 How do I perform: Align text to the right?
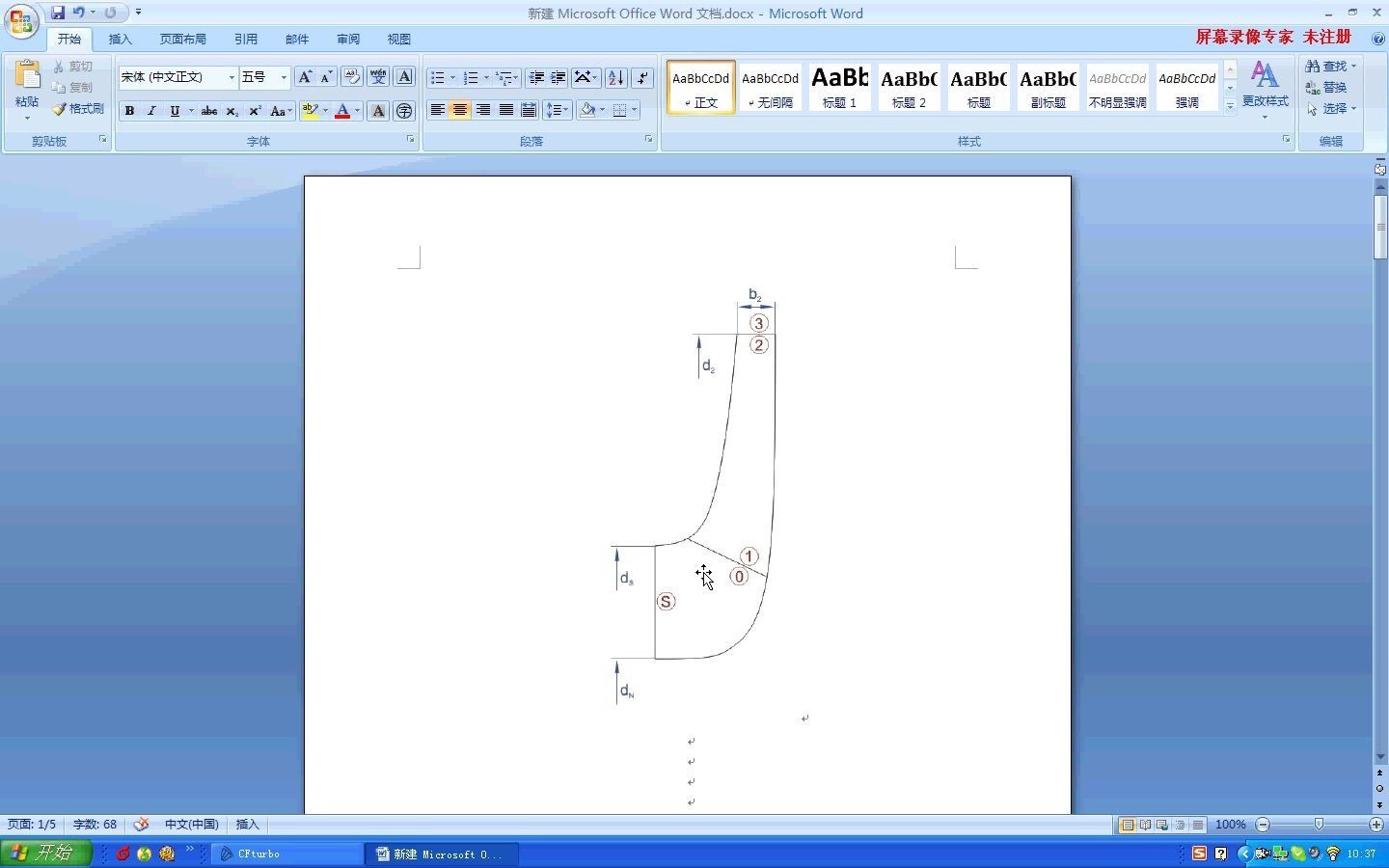coord(483,110)
